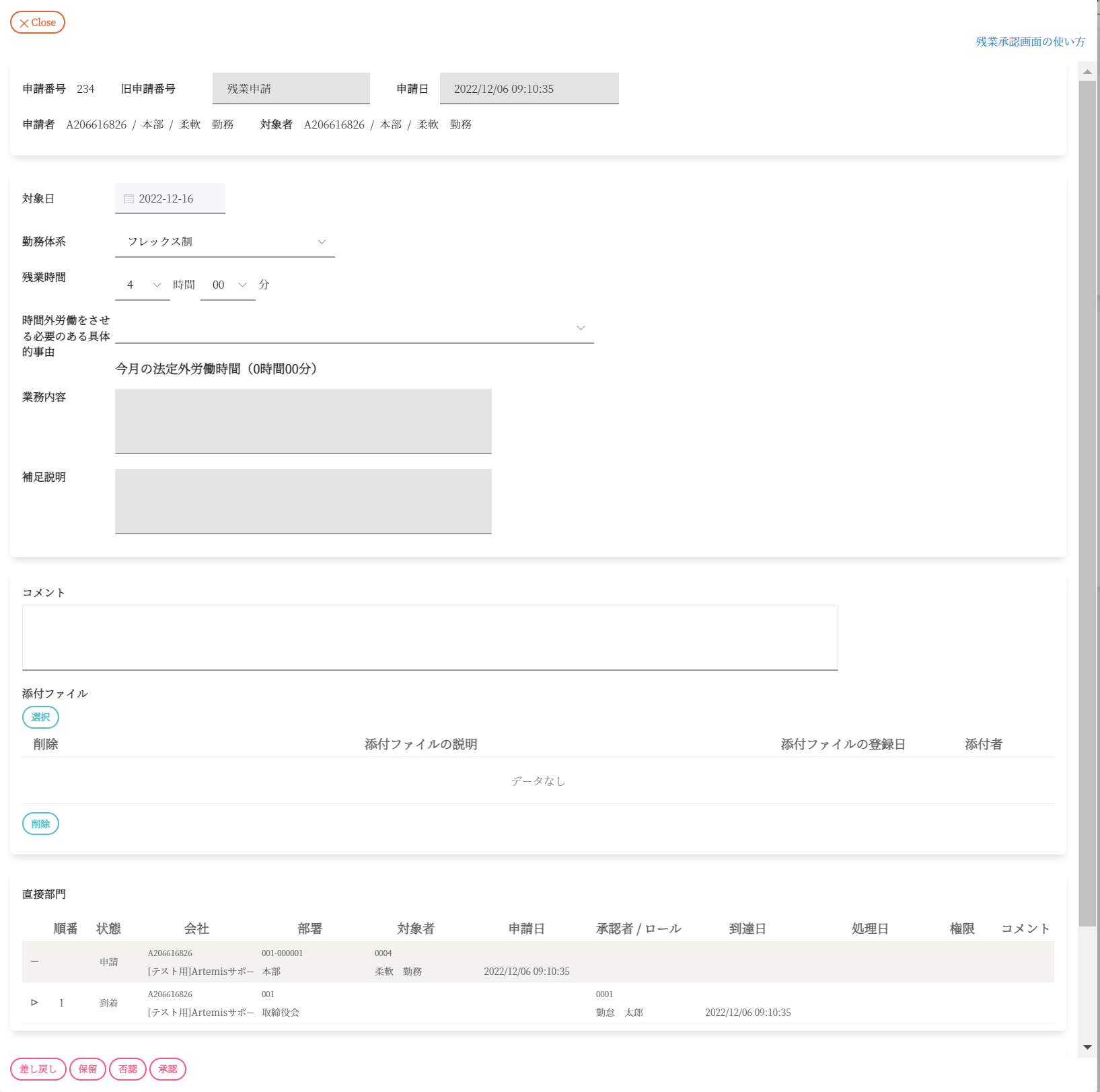Click the scrollbar down arrow
1100x1092 pixels.
click(1087, 1047)
